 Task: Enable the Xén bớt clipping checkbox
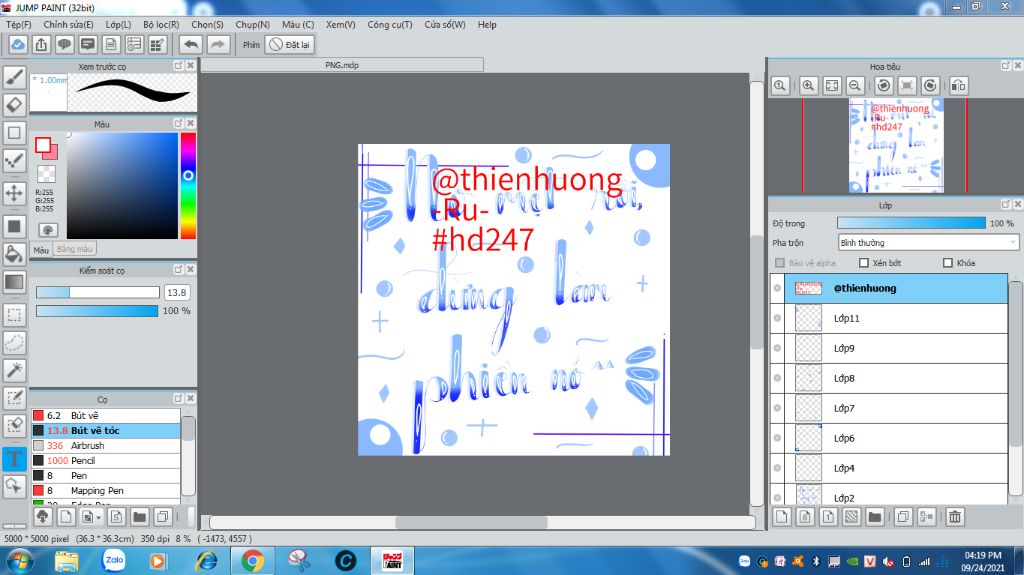pyautogui.click(x=864, y=263)
